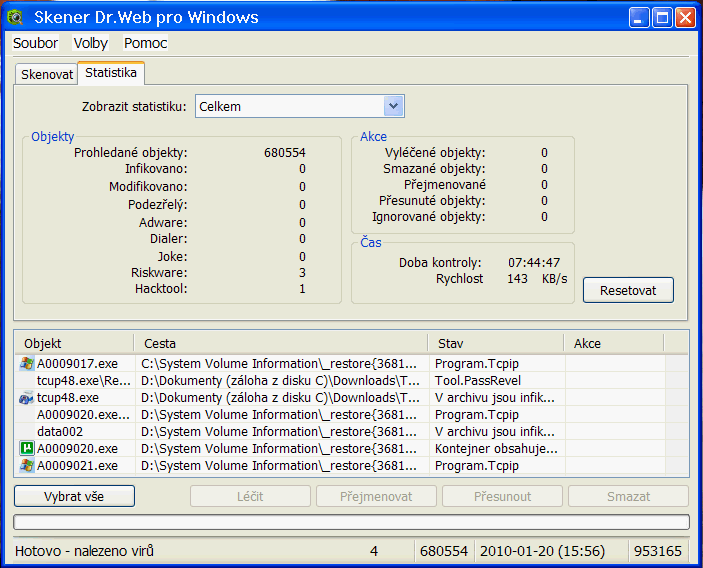
Task: Minimize the Dr.Web scanner window
Action: 639,18
